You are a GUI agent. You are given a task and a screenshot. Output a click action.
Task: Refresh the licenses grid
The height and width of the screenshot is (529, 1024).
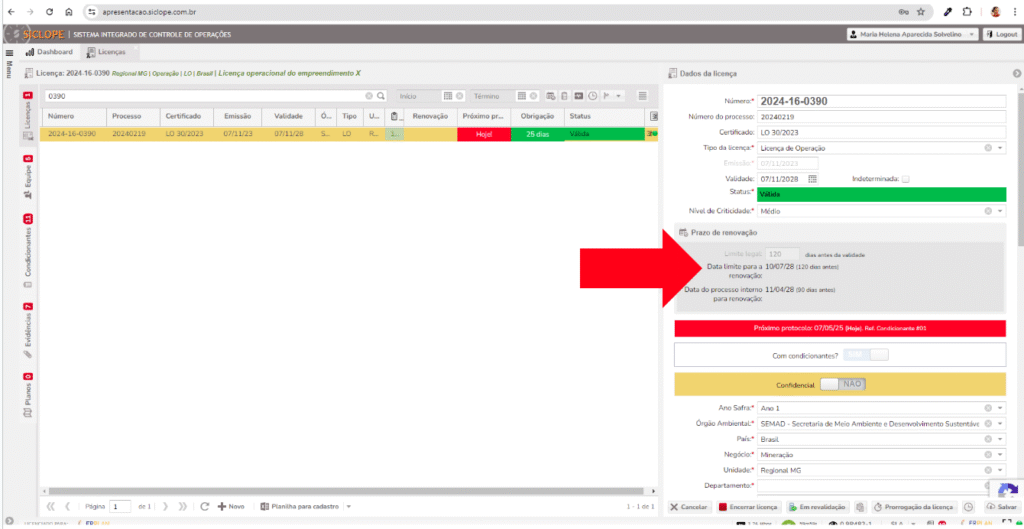click(204, 506)
